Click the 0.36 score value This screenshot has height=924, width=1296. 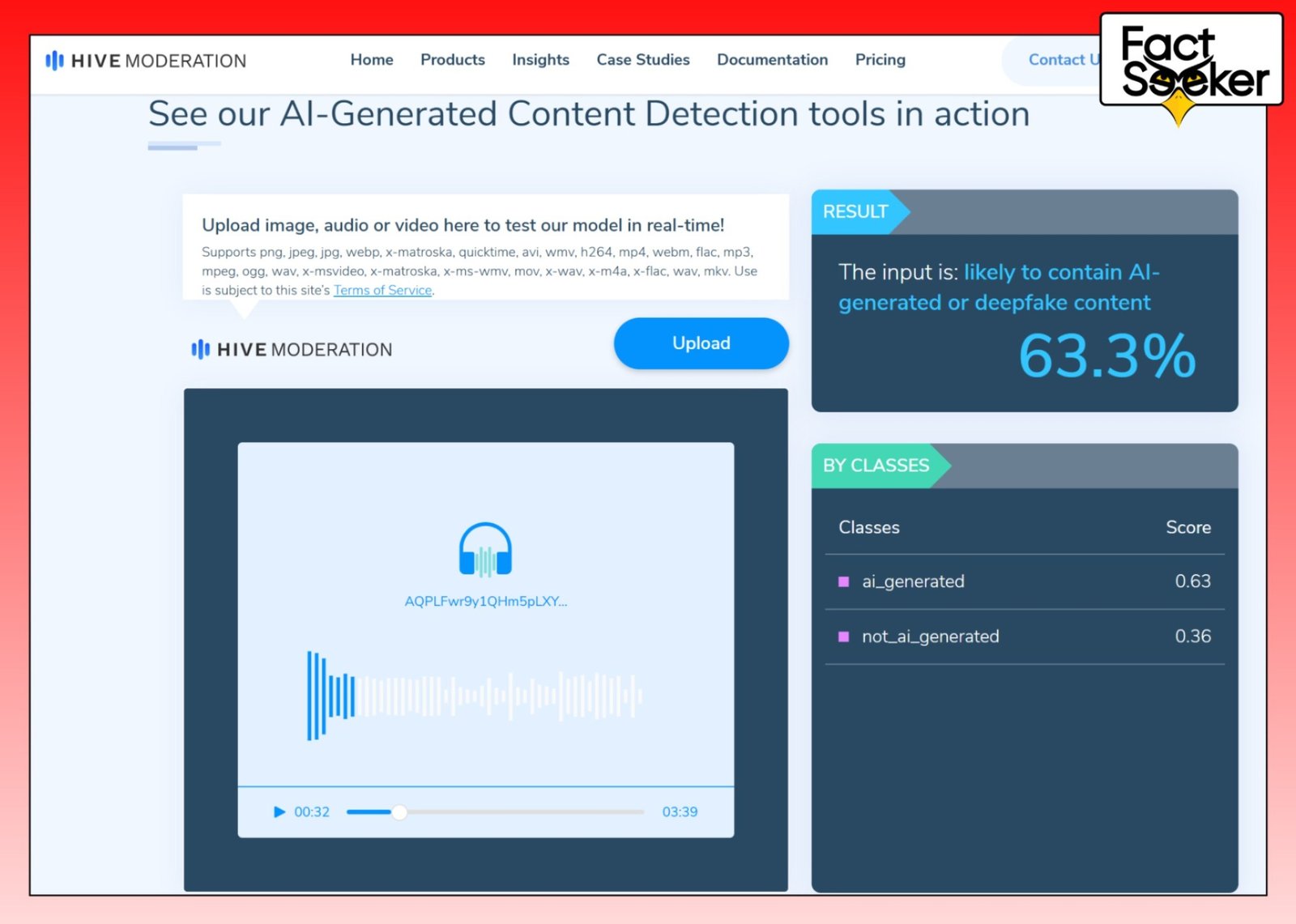click(1193, 637)
